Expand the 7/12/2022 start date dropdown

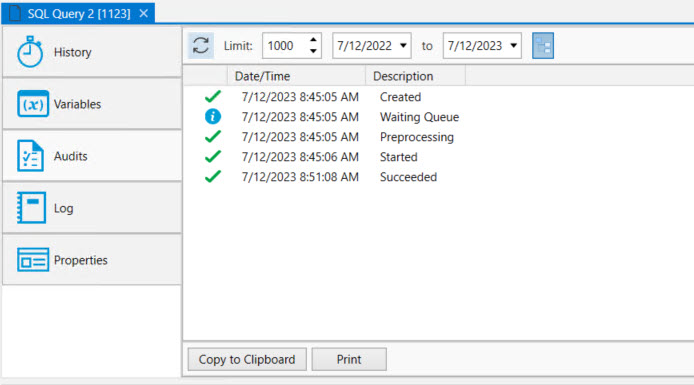[x=403, y=46]
